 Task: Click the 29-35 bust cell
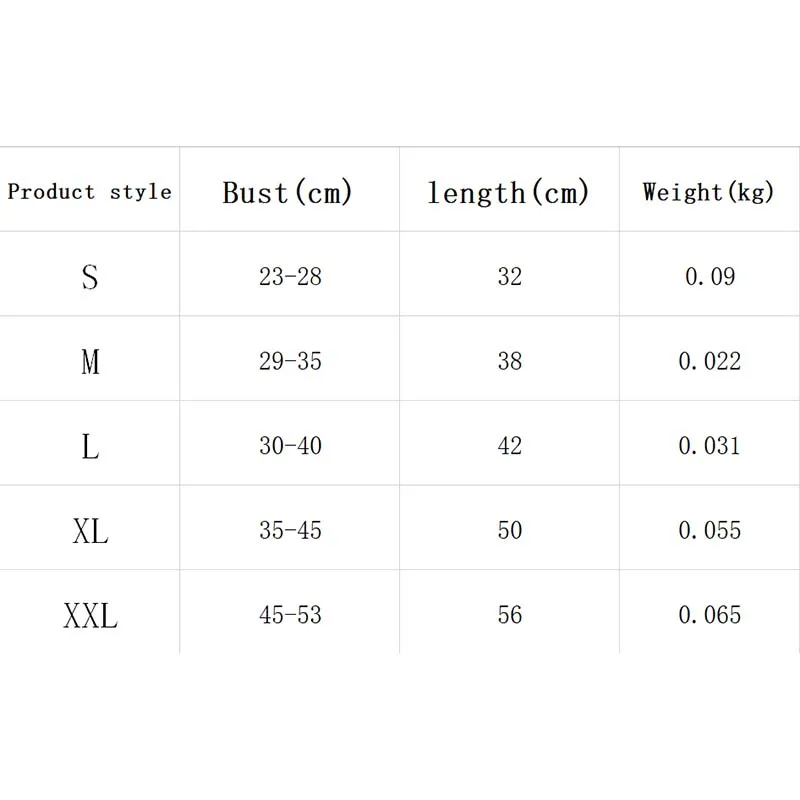pyautogui.click(x=290, y=361)
